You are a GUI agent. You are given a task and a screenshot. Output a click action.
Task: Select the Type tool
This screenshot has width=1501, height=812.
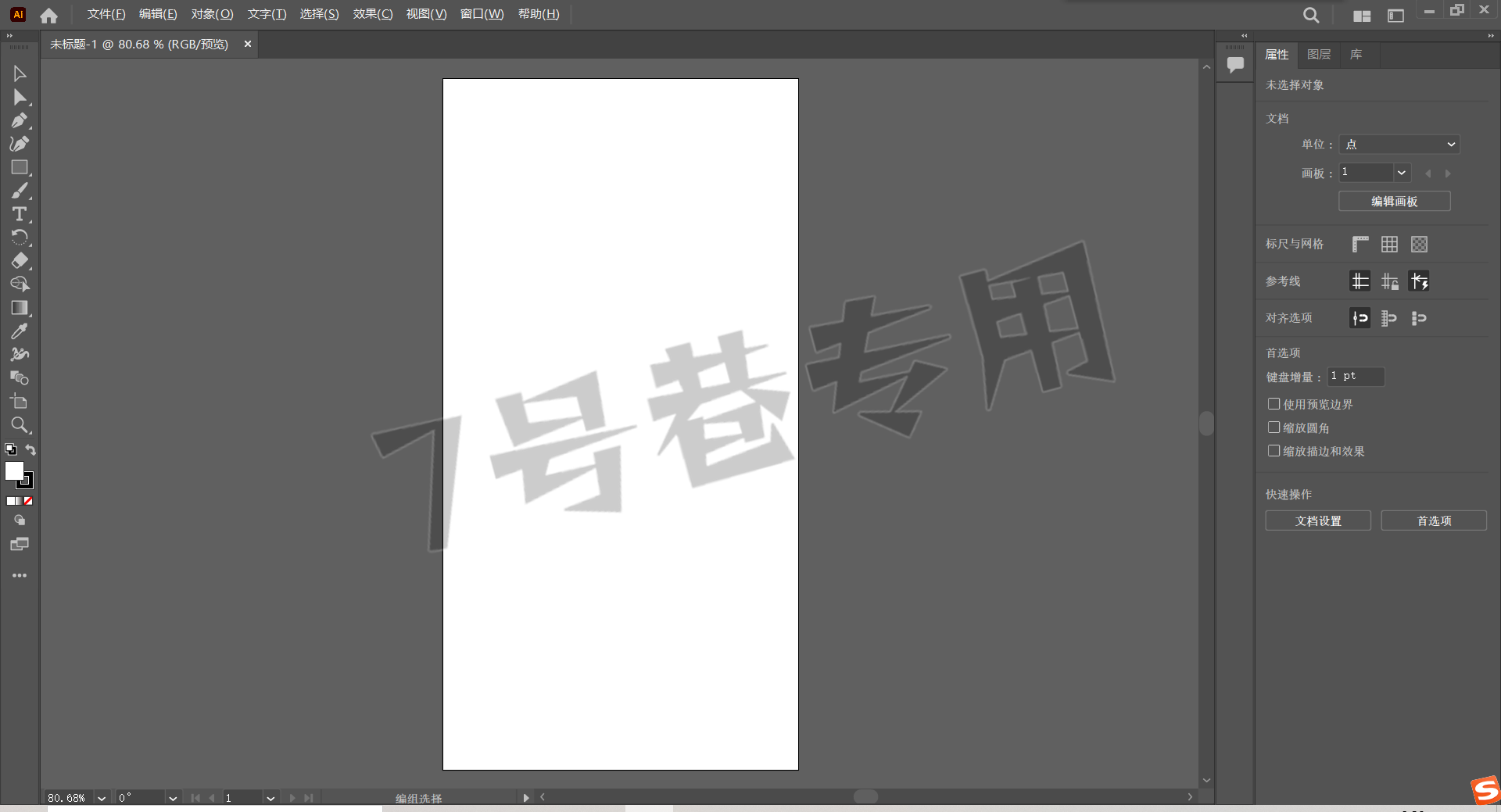click(20, 214)
